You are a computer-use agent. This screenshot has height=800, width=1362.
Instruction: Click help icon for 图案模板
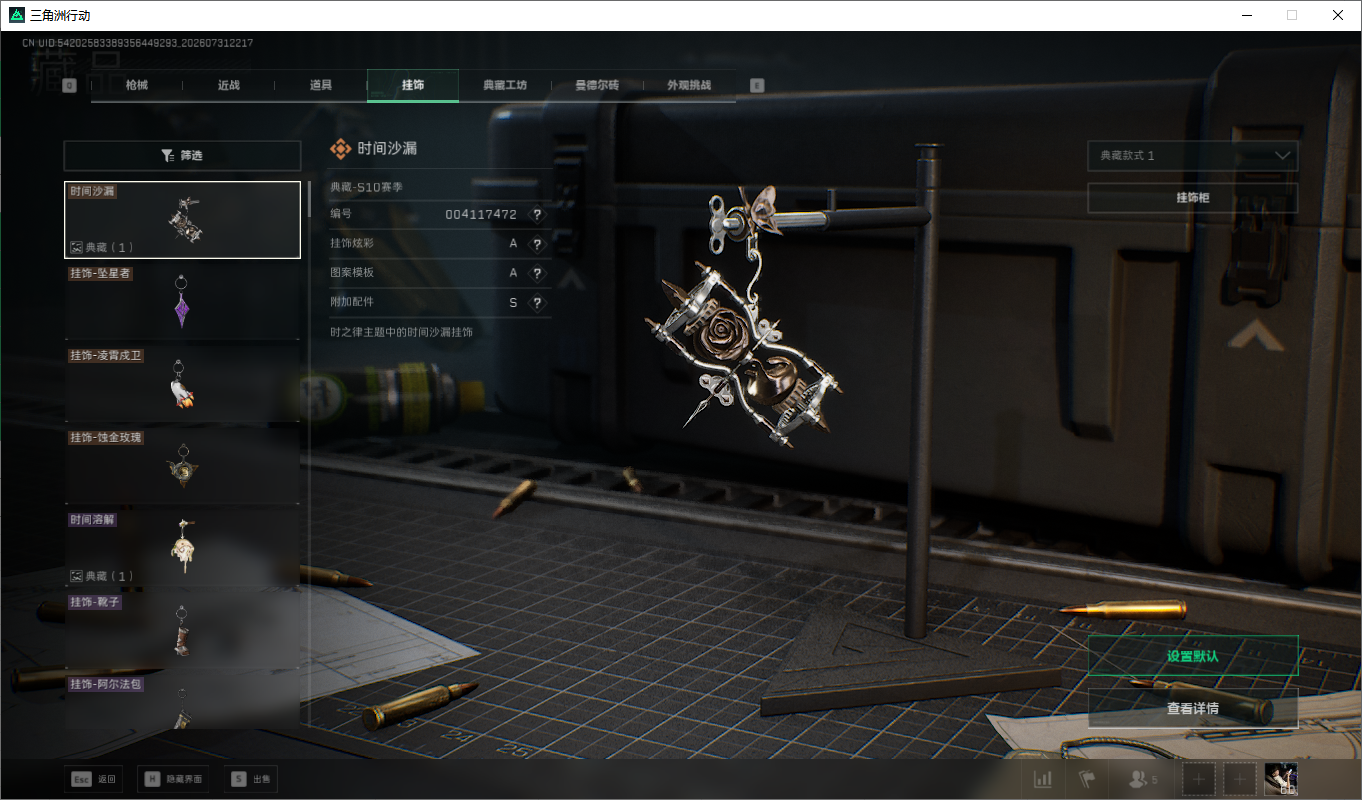point(537,273)
